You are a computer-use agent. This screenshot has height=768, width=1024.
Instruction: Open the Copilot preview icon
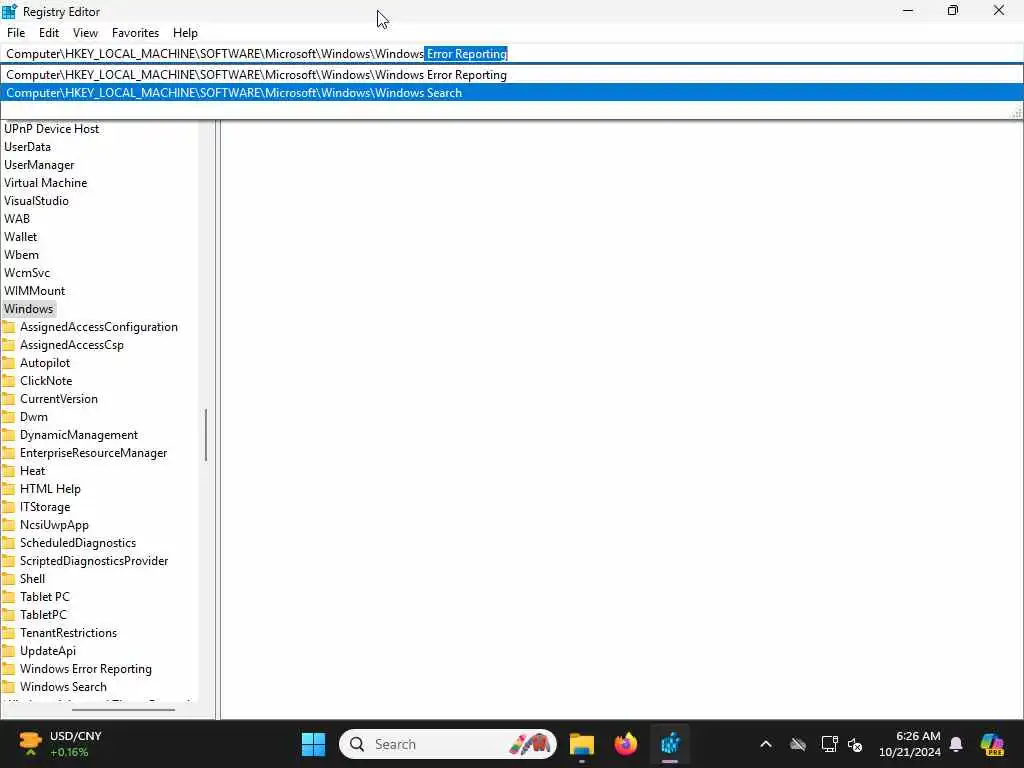coord(992,744)
